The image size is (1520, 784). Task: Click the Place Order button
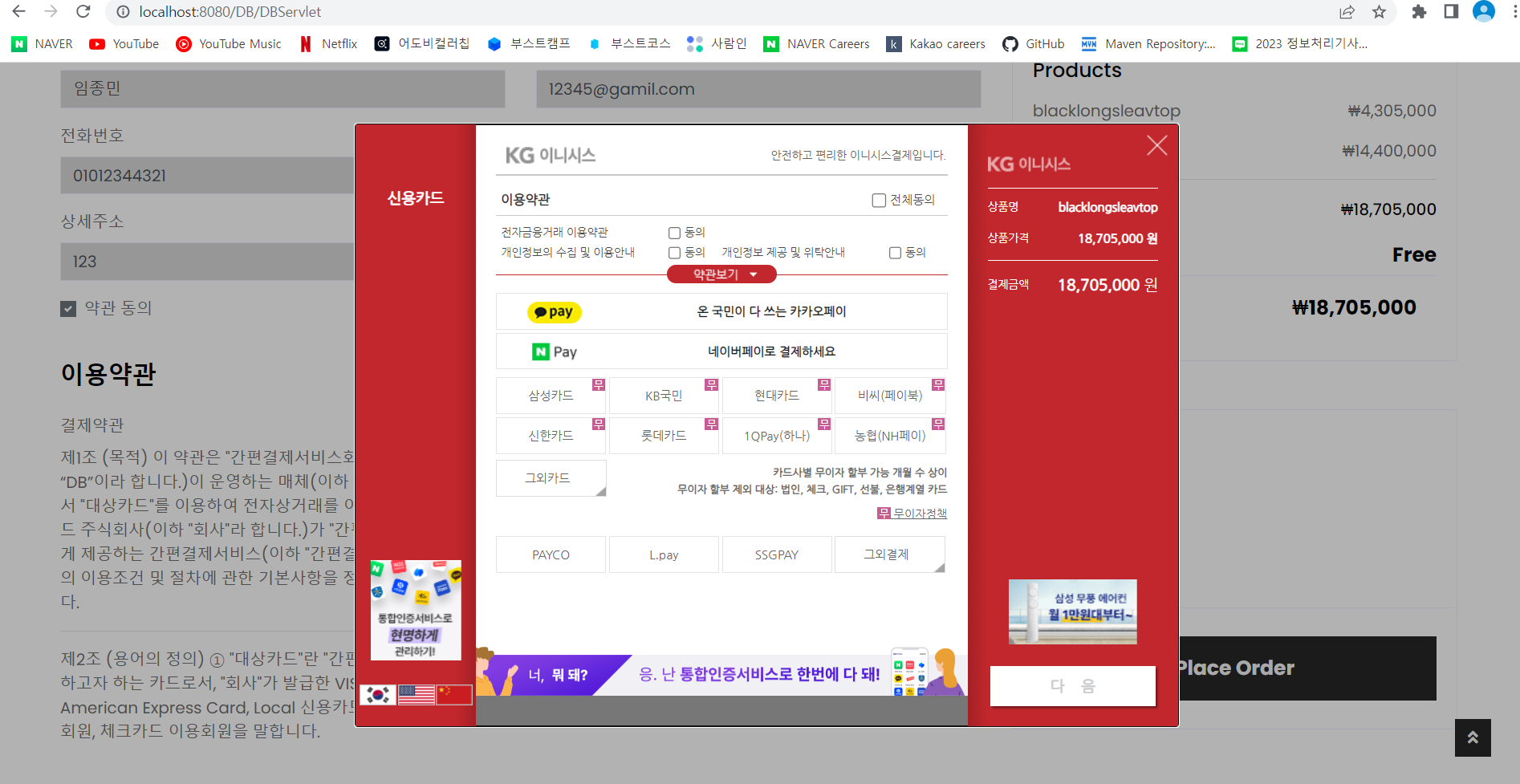pos(1307,668)
